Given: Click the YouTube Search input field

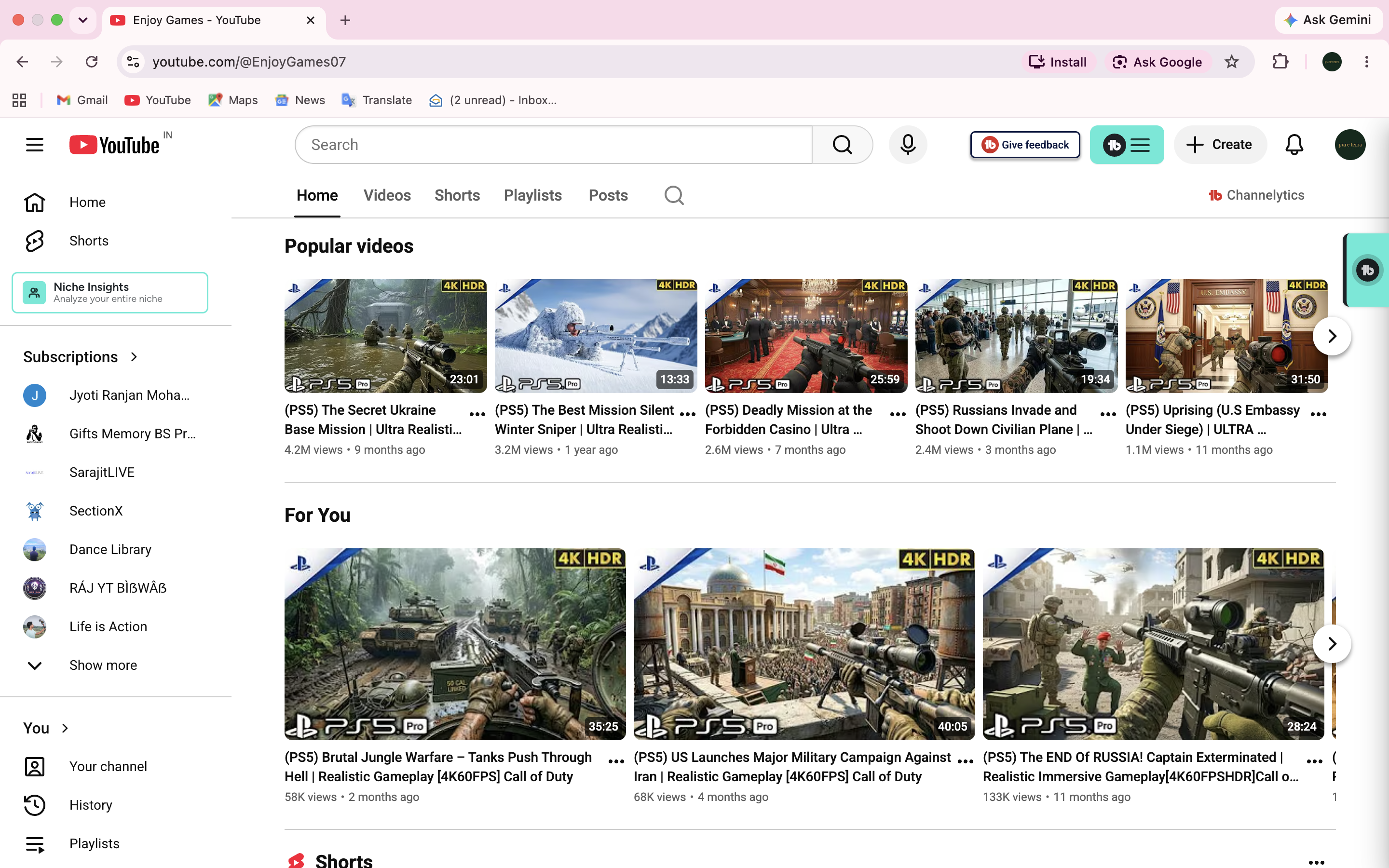Looking at the screenshot, I should 554,145.
